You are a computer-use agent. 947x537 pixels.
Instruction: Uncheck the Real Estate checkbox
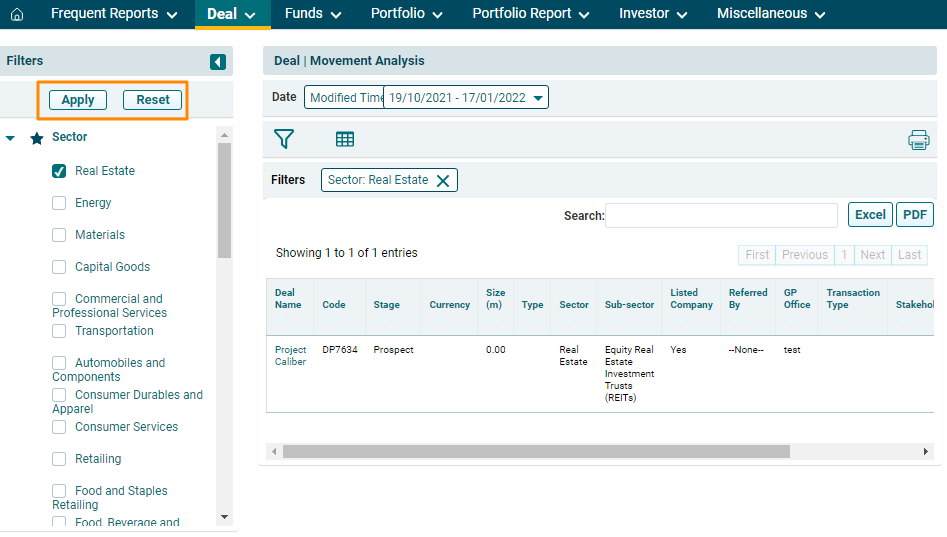pos(59,171)
